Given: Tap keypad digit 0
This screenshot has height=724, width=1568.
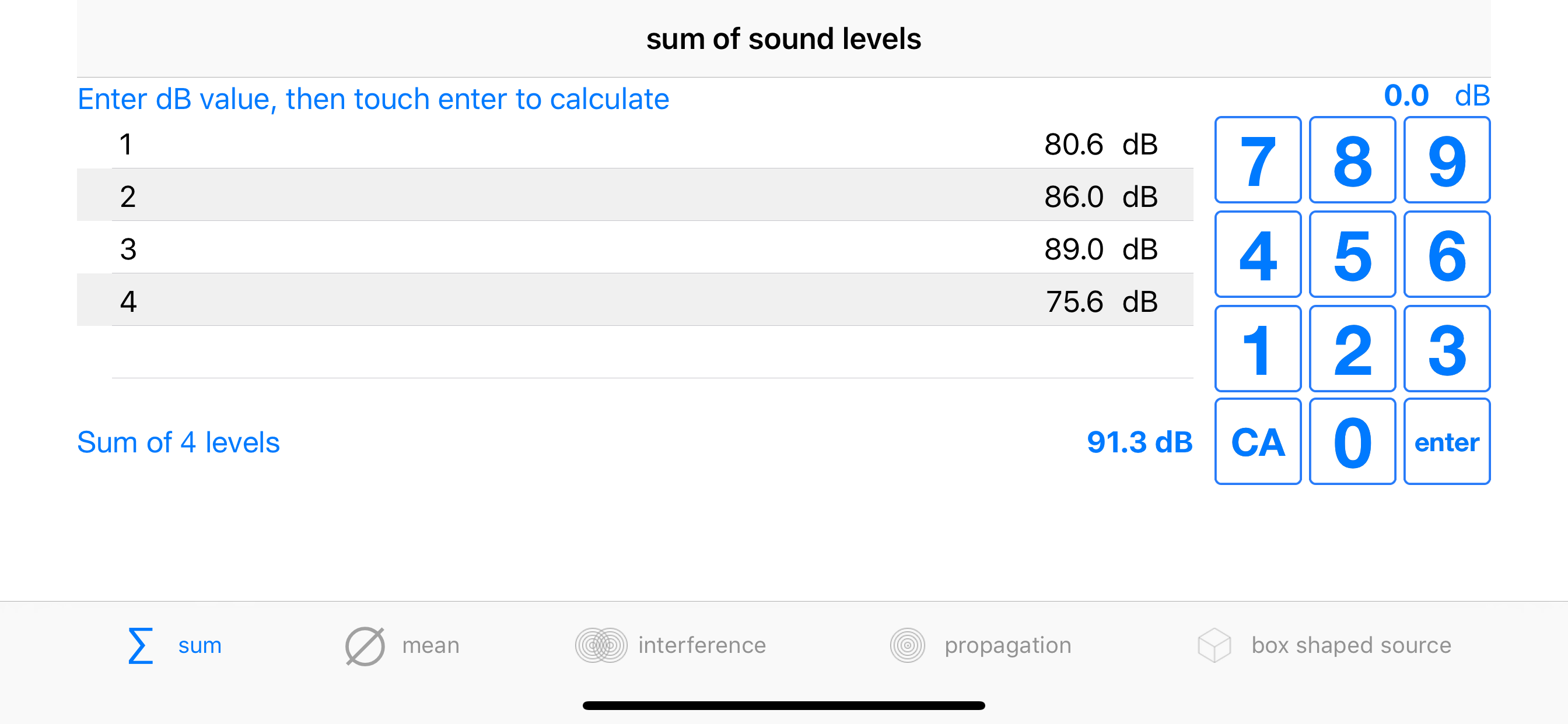Looking at the screenshot, I should (x=1352, y=442).
